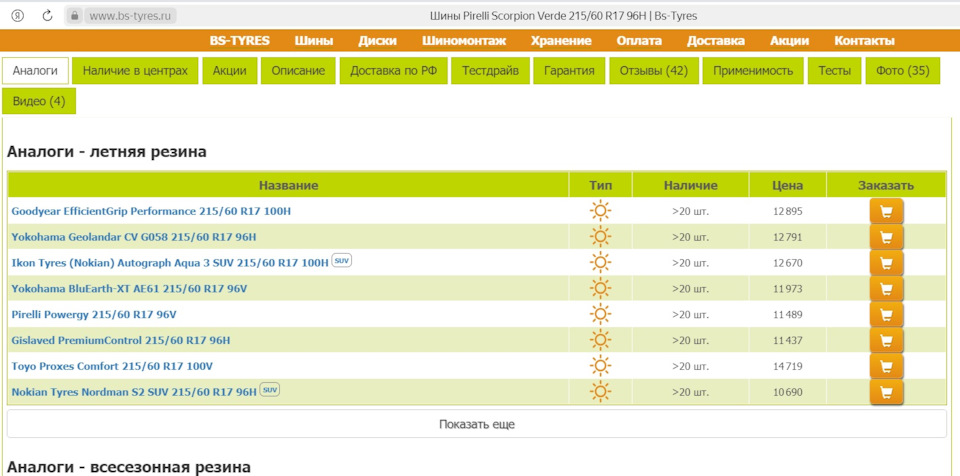Add Yokohama Geolandar CV G058 to cart
Image resolution: width=960 pixels, height=476 pixels.
point(886,237)
